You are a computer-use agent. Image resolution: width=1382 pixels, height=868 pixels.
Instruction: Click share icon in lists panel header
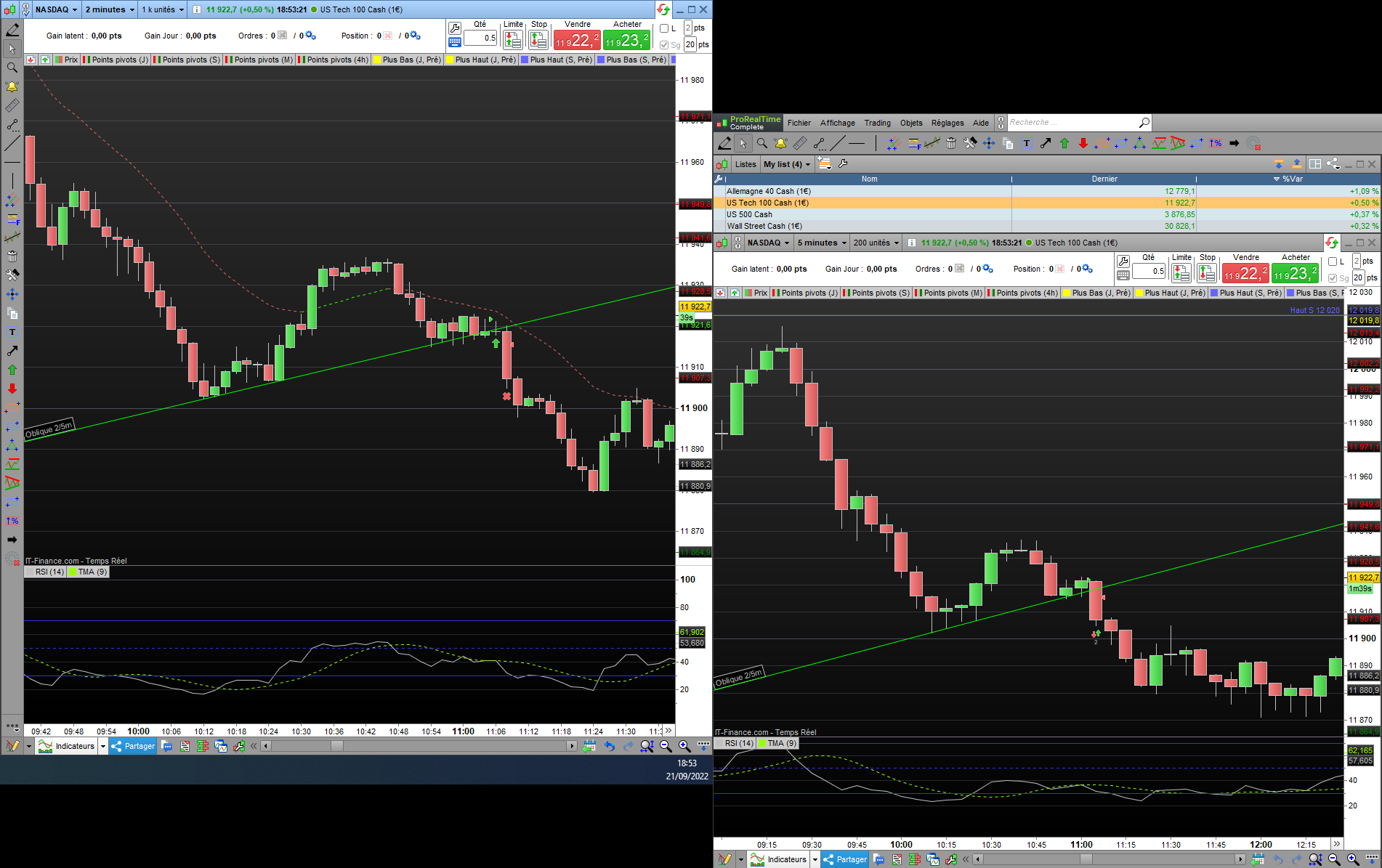[1333, 164]
